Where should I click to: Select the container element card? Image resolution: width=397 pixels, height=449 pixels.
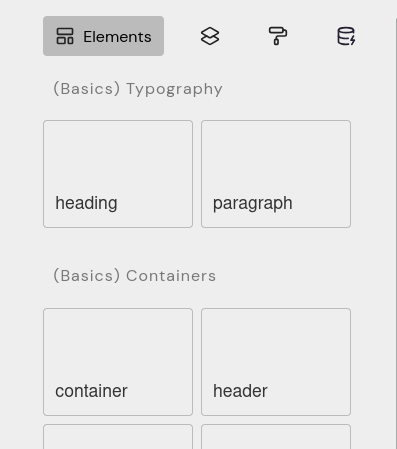[x=118, y=362]
